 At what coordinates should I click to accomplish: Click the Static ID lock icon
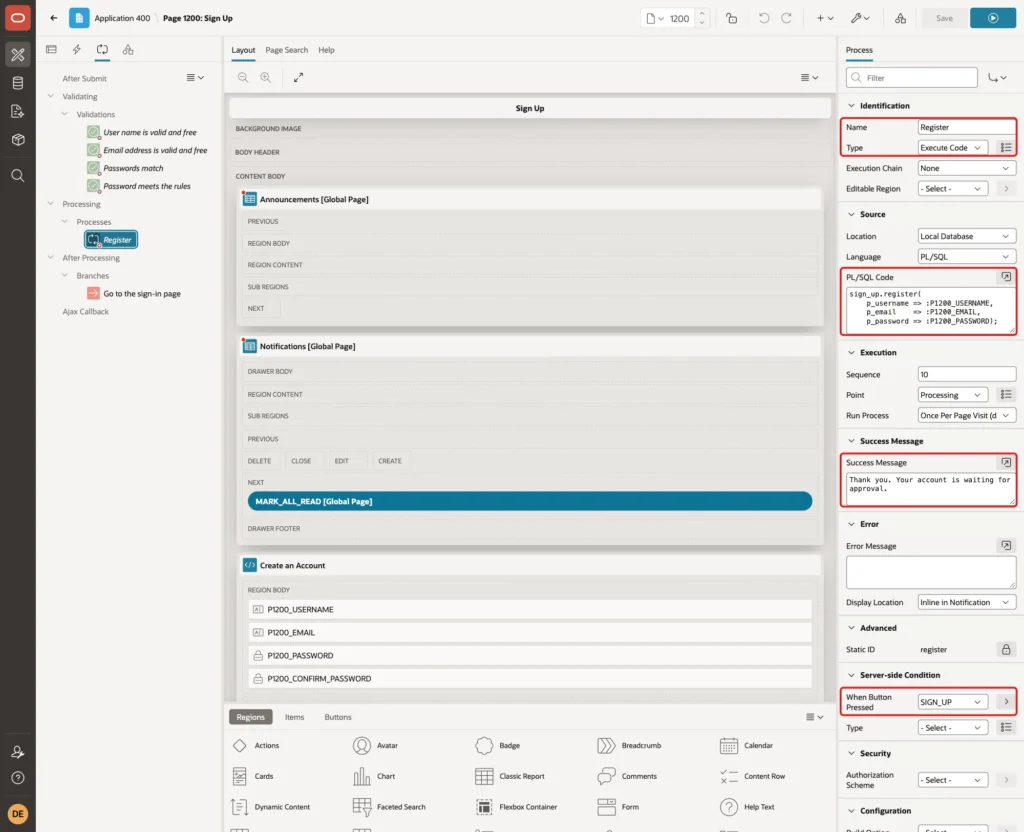click(1006, 650)
